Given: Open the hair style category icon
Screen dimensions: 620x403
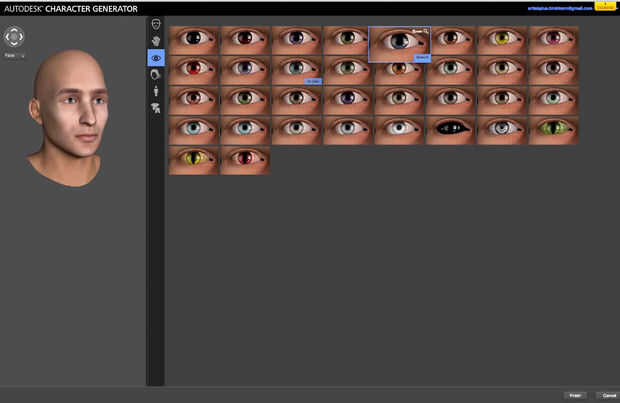Looking at the screenshot, I should click(x=155, y=74).
